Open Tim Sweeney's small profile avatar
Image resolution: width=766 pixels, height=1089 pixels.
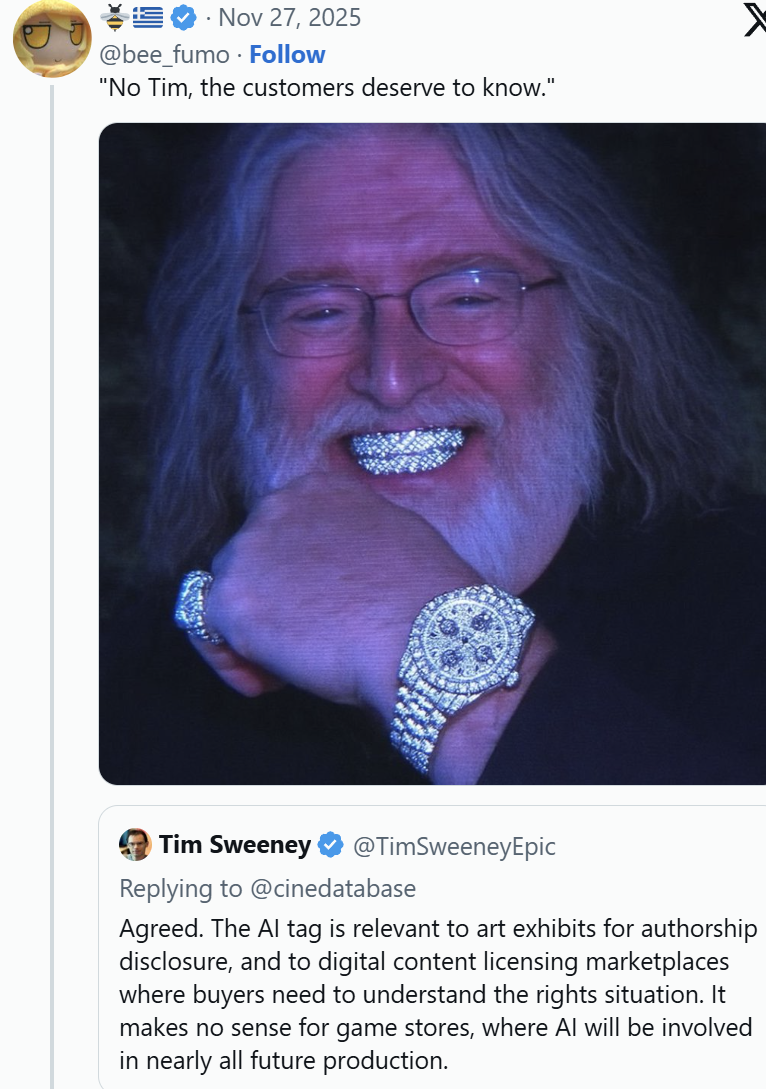coord(135,845)
